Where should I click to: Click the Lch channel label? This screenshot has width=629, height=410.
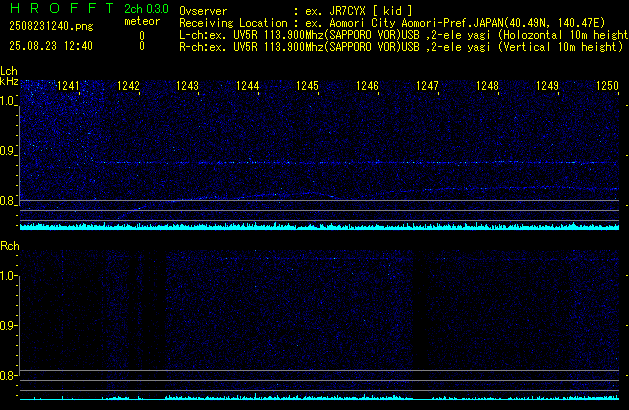(9, 71)
